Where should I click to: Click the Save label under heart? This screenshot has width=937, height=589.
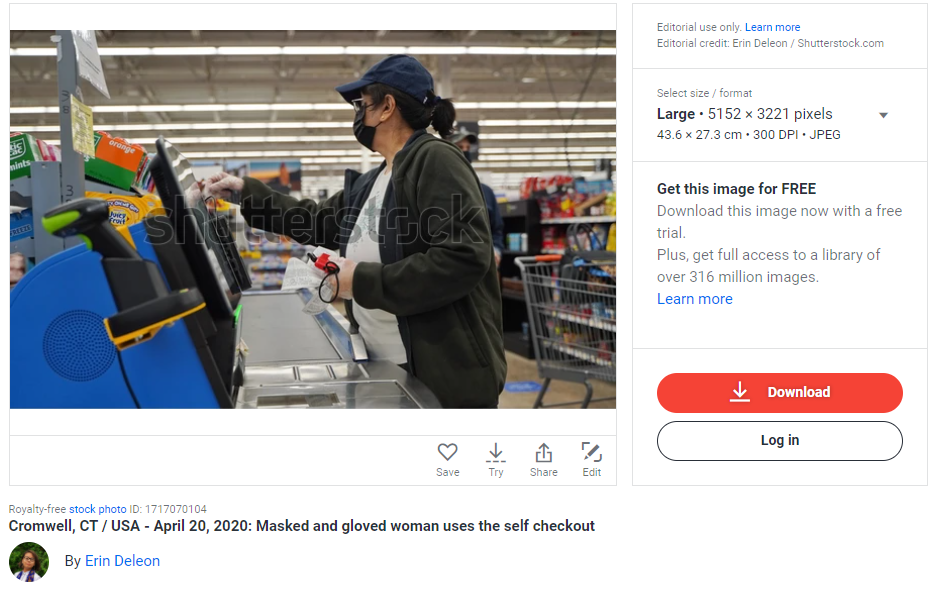(x=448, y=472)
